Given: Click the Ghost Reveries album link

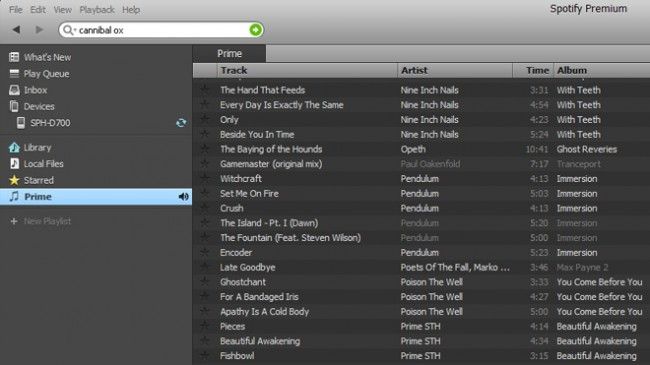Looking at the screenshot, I should click(587, 149).
